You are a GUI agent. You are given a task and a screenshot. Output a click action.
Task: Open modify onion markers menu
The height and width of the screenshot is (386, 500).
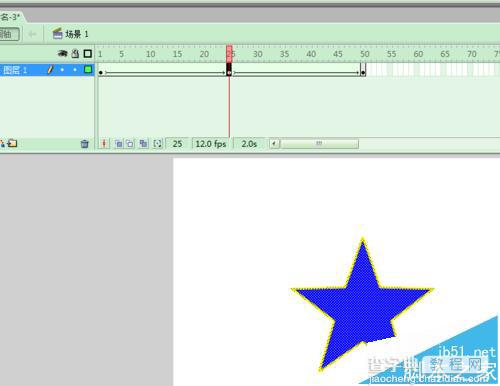157,144
